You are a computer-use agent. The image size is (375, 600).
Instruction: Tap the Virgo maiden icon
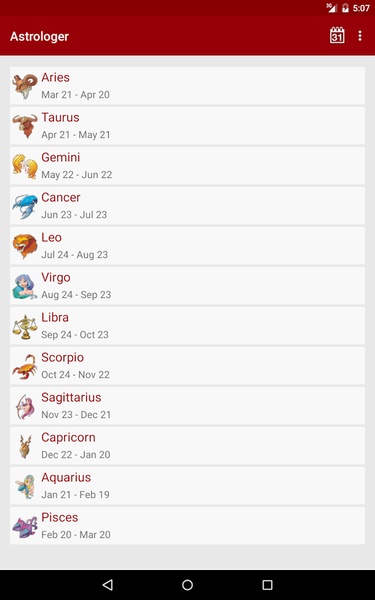pyautogui.click(x=25, y=286)
